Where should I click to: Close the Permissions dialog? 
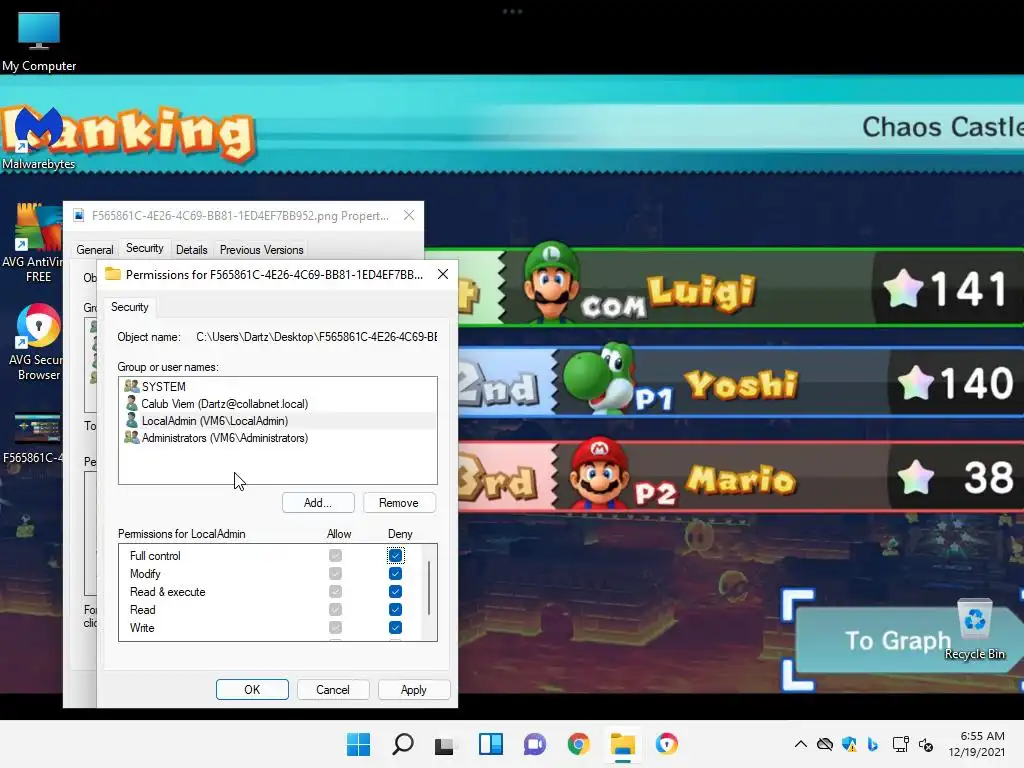click(443, 274)
